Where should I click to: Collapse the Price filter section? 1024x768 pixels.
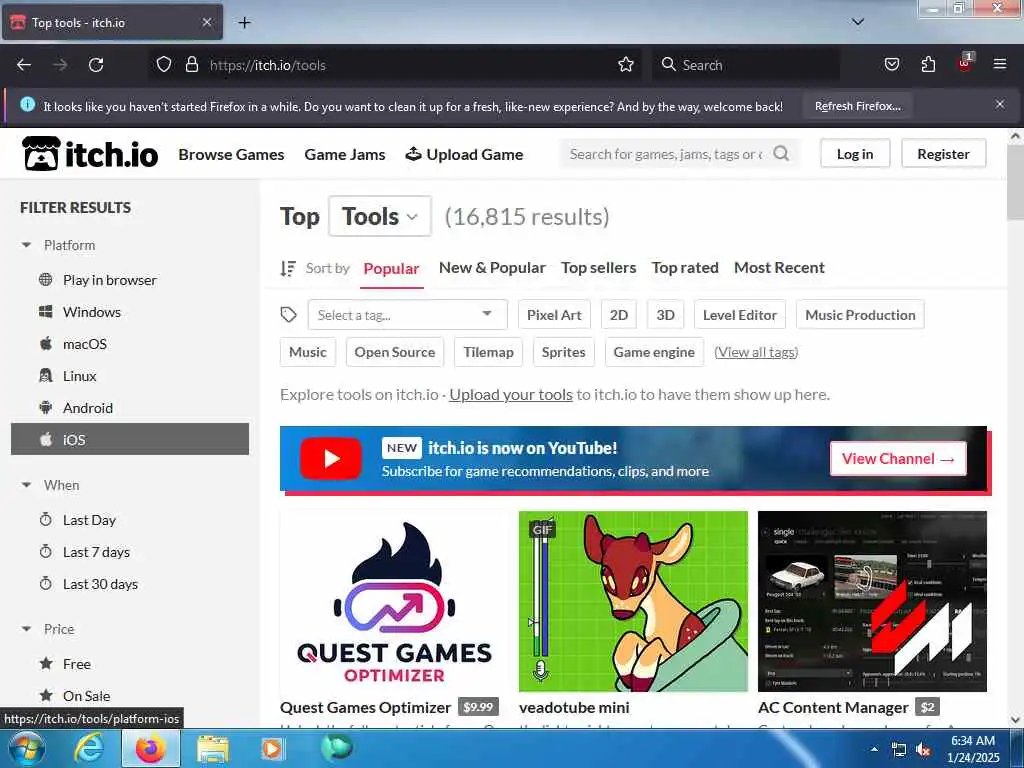(x=48, y=630)
